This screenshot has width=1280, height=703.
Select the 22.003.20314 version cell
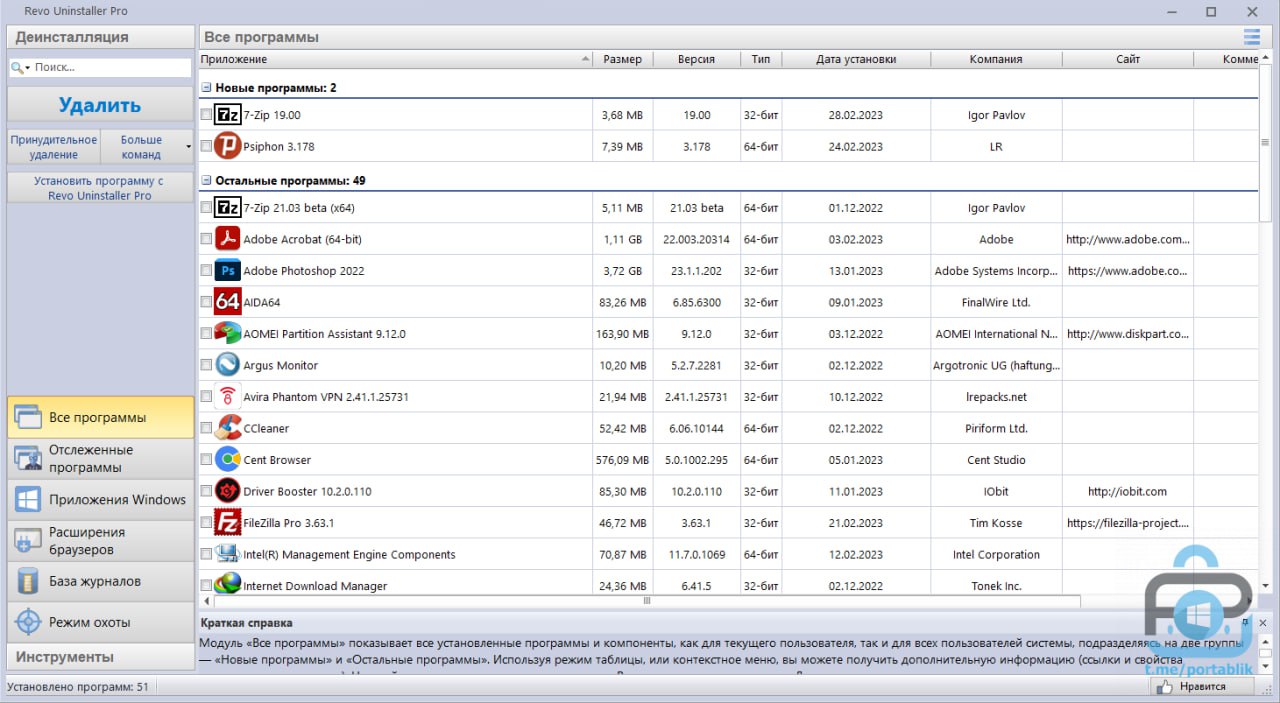[696, 239]
